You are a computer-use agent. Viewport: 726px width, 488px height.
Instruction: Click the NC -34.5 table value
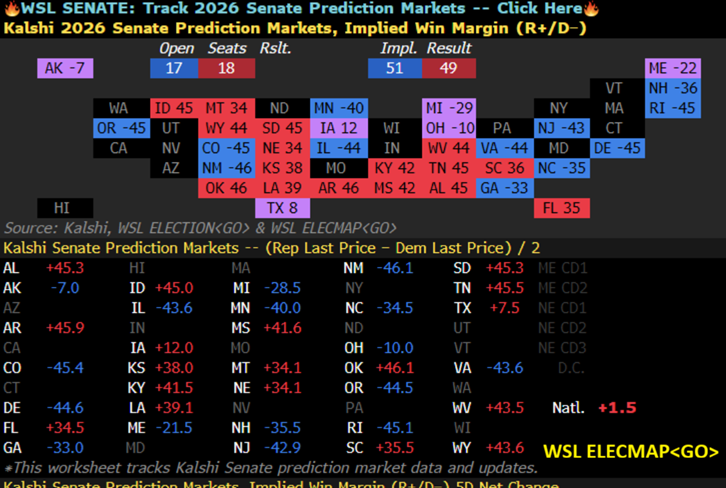click(x=395, y=307)
